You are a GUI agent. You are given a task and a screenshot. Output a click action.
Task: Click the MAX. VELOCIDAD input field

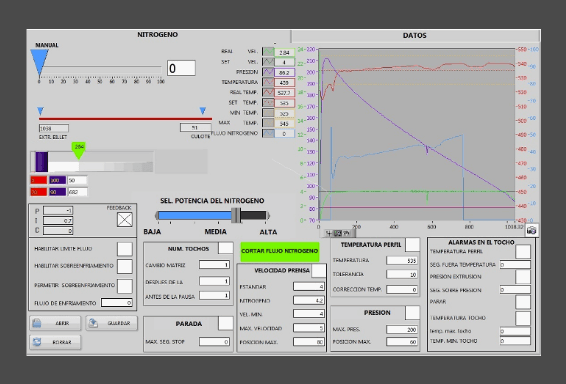309,328
